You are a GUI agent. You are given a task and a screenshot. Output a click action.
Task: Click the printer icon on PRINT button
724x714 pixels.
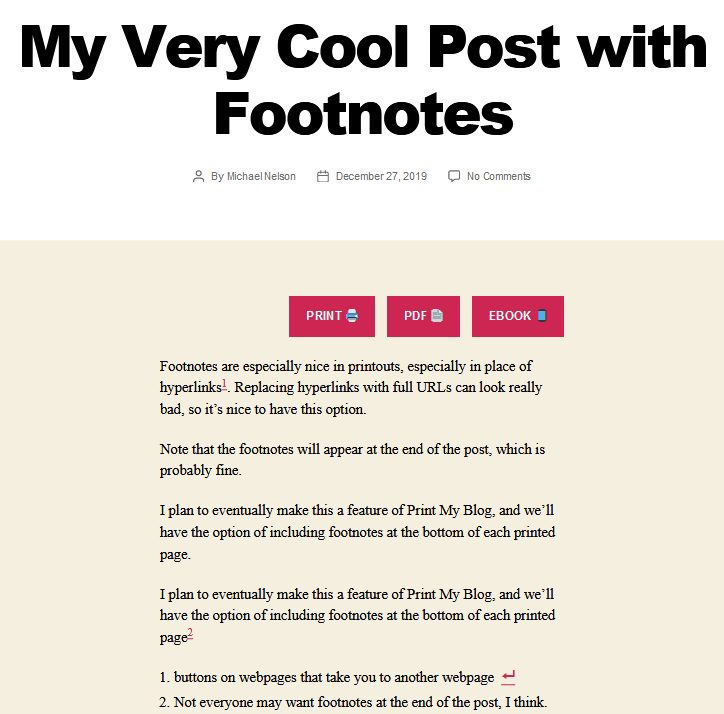(x=352, y=316)
